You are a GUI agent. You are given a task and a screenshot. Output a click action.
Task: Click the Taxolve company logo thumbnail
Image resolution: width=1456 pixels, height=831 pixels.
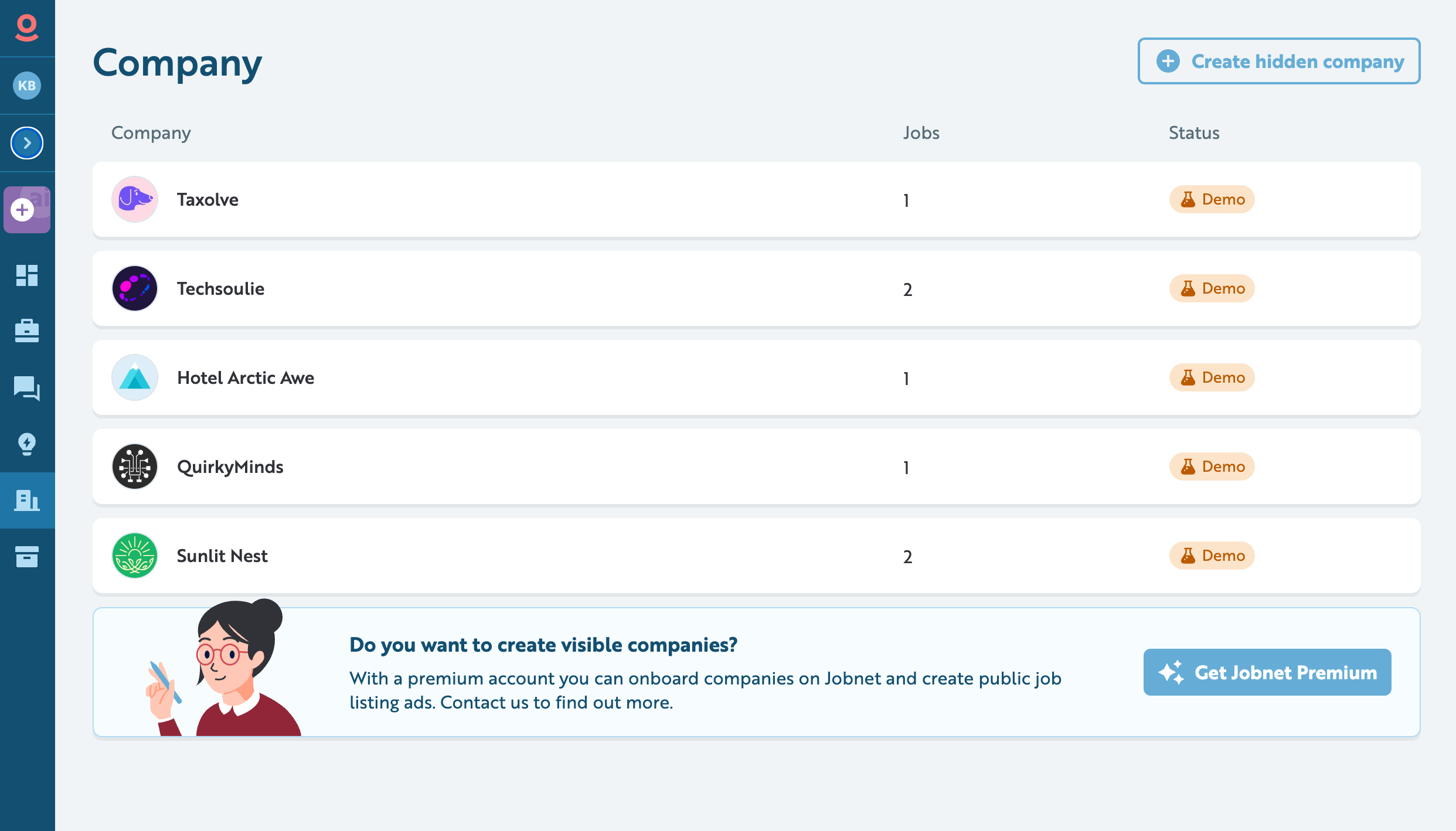[x=134, y=199]
